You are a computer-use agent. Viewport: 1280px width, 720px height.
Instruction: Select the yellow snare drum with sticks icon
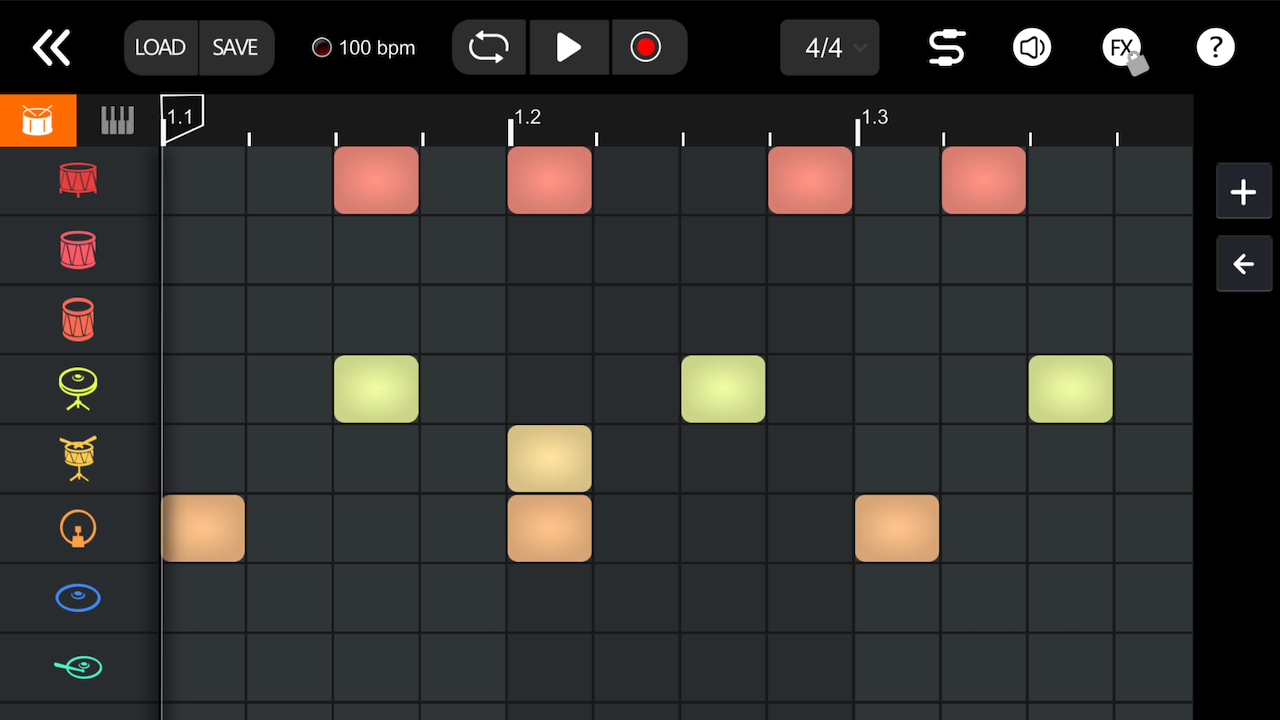(x=78, y=459)
